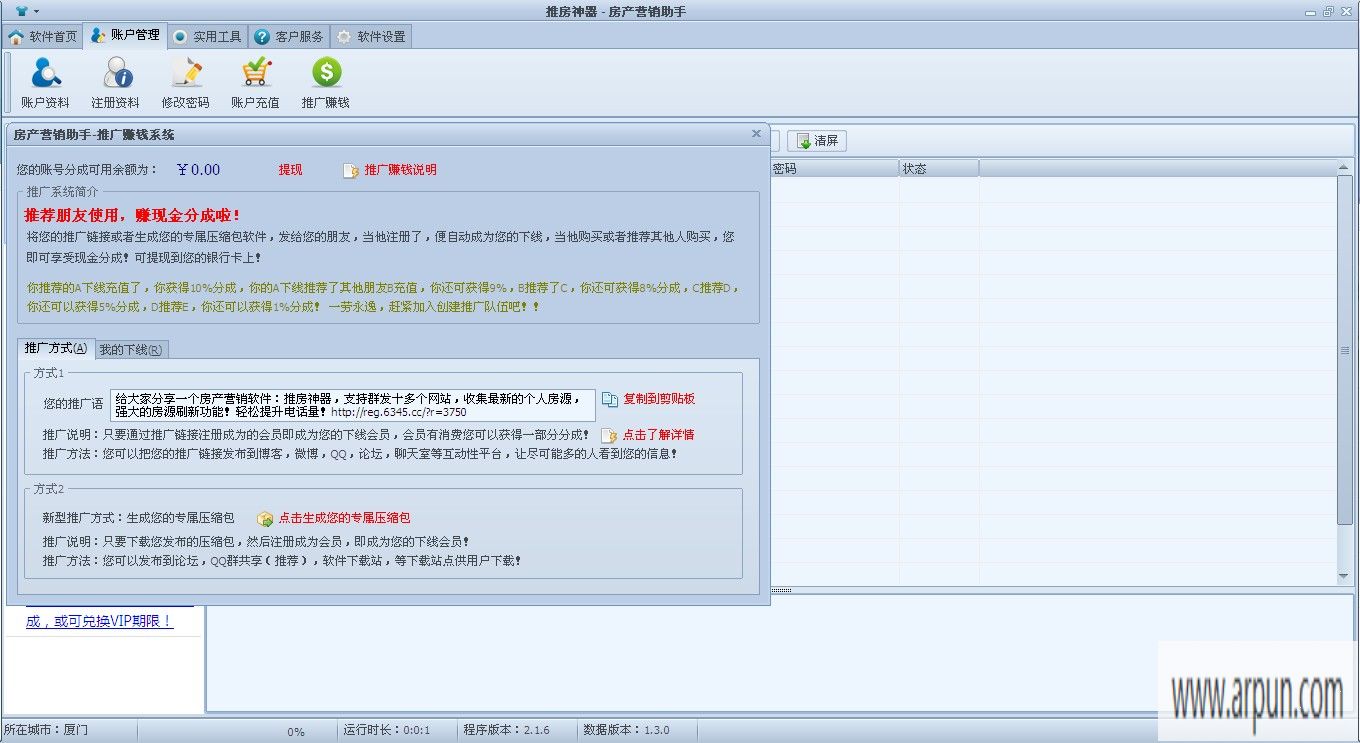Open details with 点击了解详情 page icon

click(x=664, y=434)
